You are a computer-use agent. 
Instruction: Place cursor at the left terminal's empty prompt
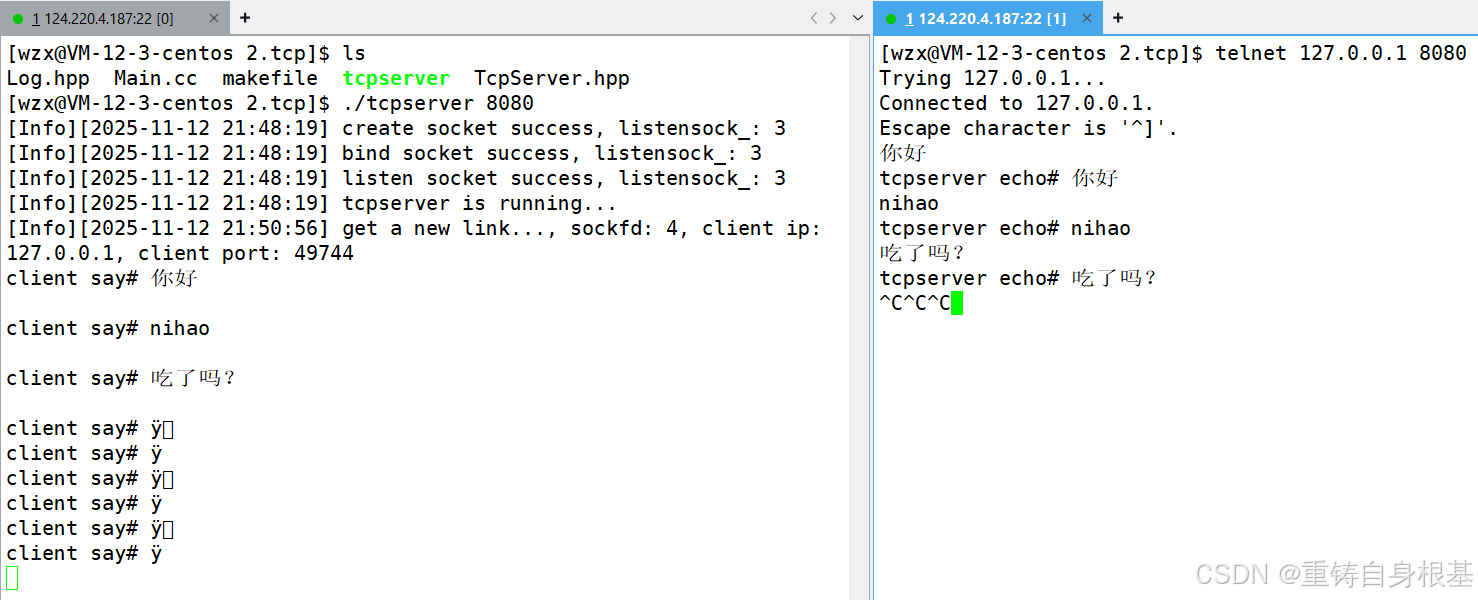click(x=12, y=578)
